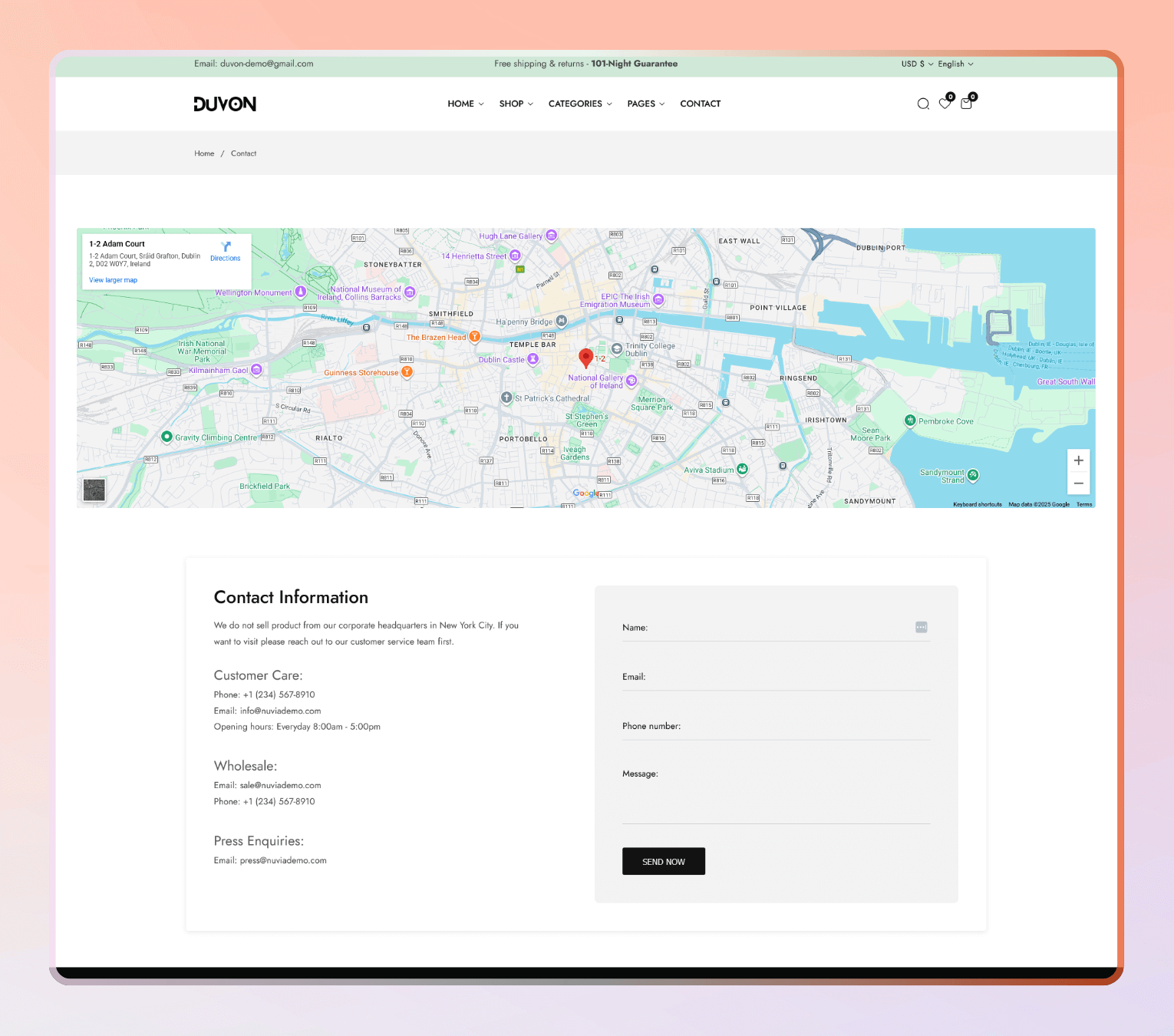Click the National Museum Collins Barracks marker
The height and width of the screenshot is (1036, 1174).
tap(410, 292)
